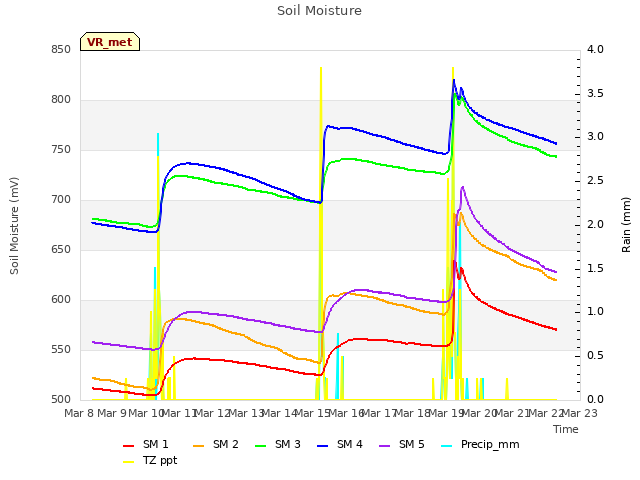Click the 700 left axis tick label

pos(61,200)
